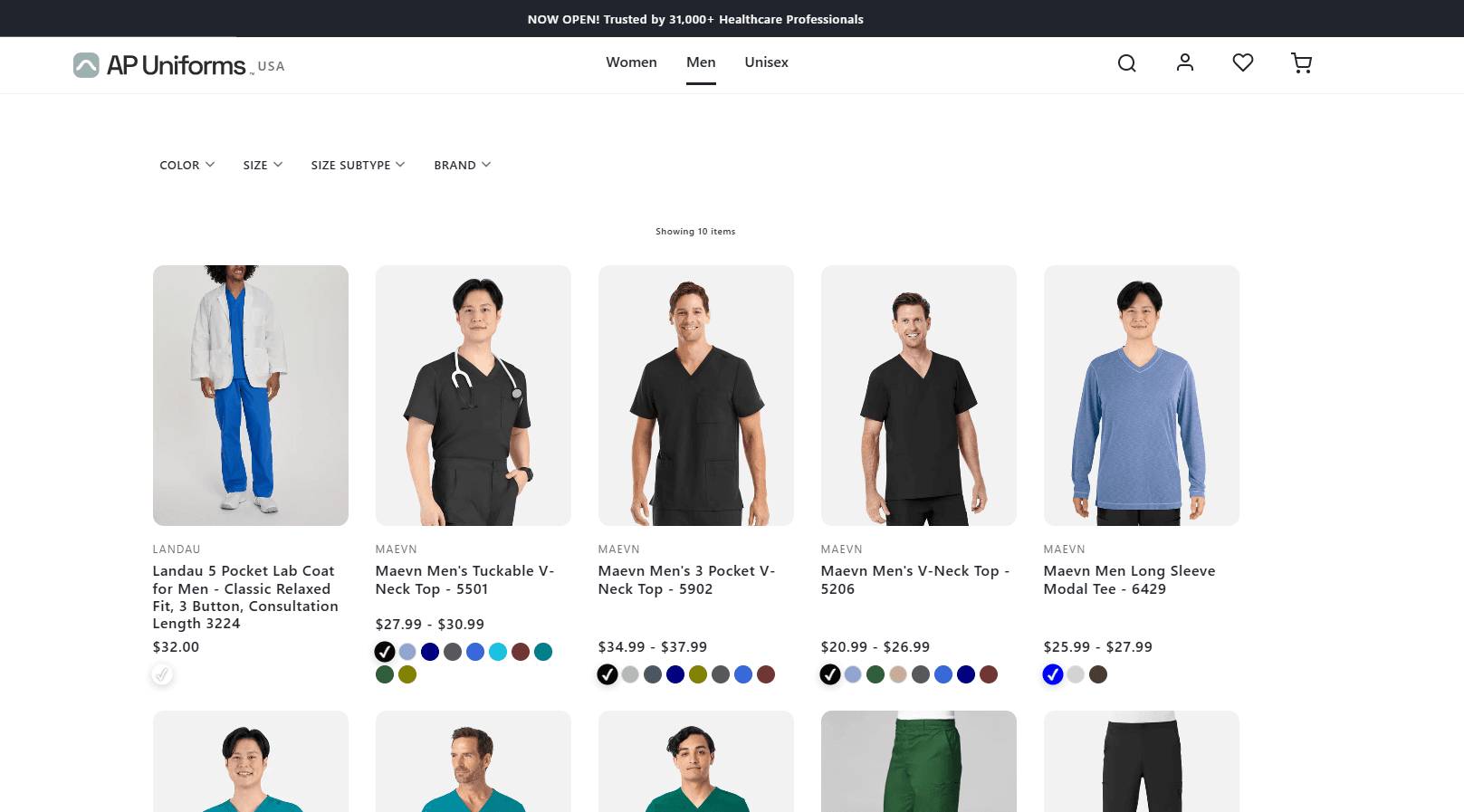Choose teal swatch on Tuckable Top 5501

coord(543,652)
